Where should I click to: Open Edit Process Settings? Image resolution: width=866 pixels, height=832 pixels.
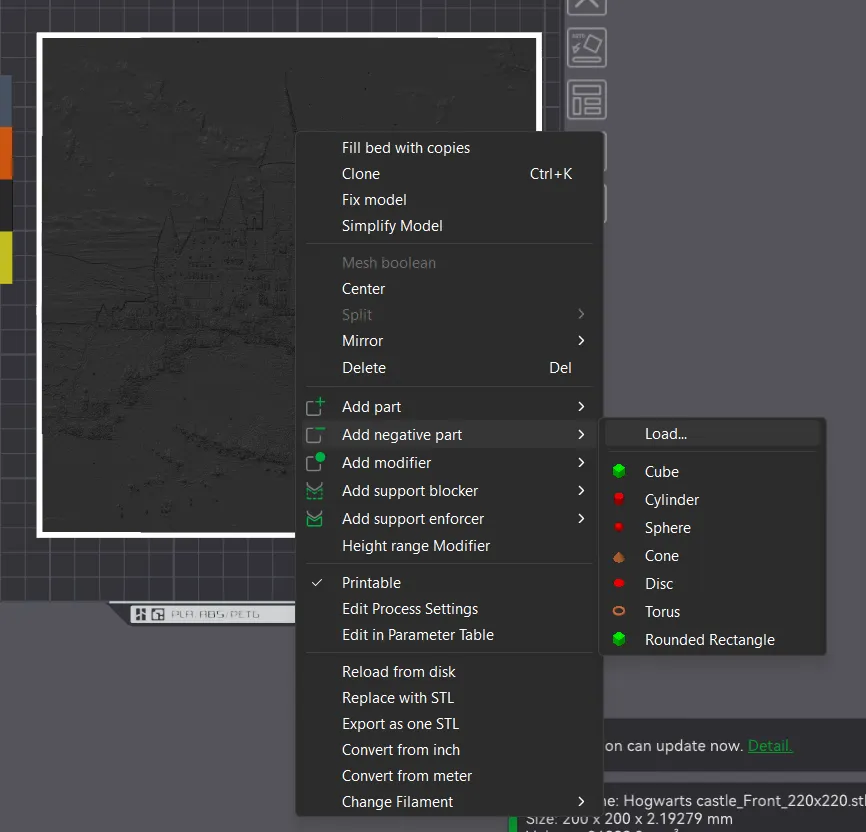pyautogui.click(x=449, y=609)
